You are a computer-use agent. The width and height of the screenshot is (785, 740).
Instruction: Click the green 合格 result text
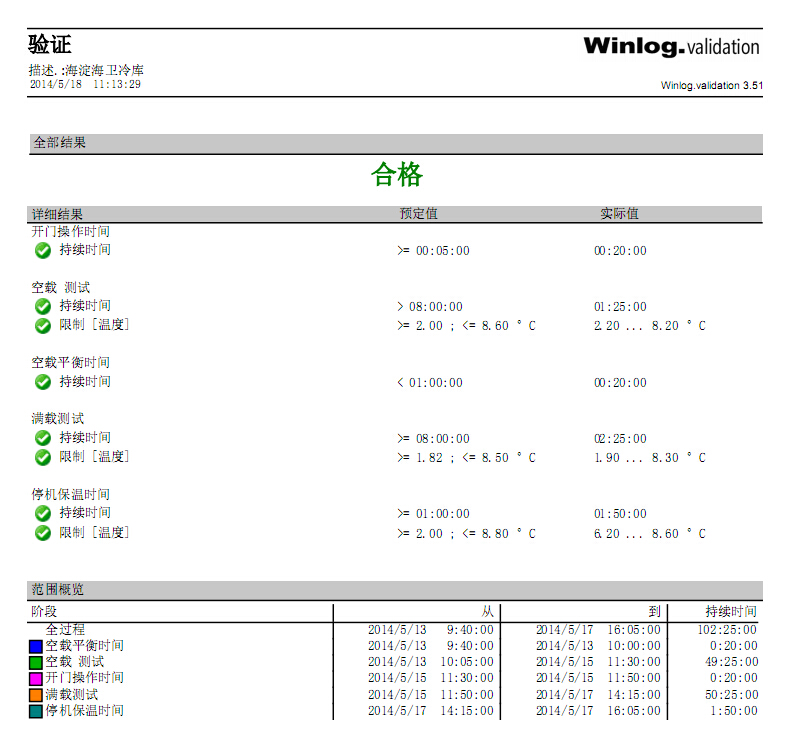click(x=397, y=175)
